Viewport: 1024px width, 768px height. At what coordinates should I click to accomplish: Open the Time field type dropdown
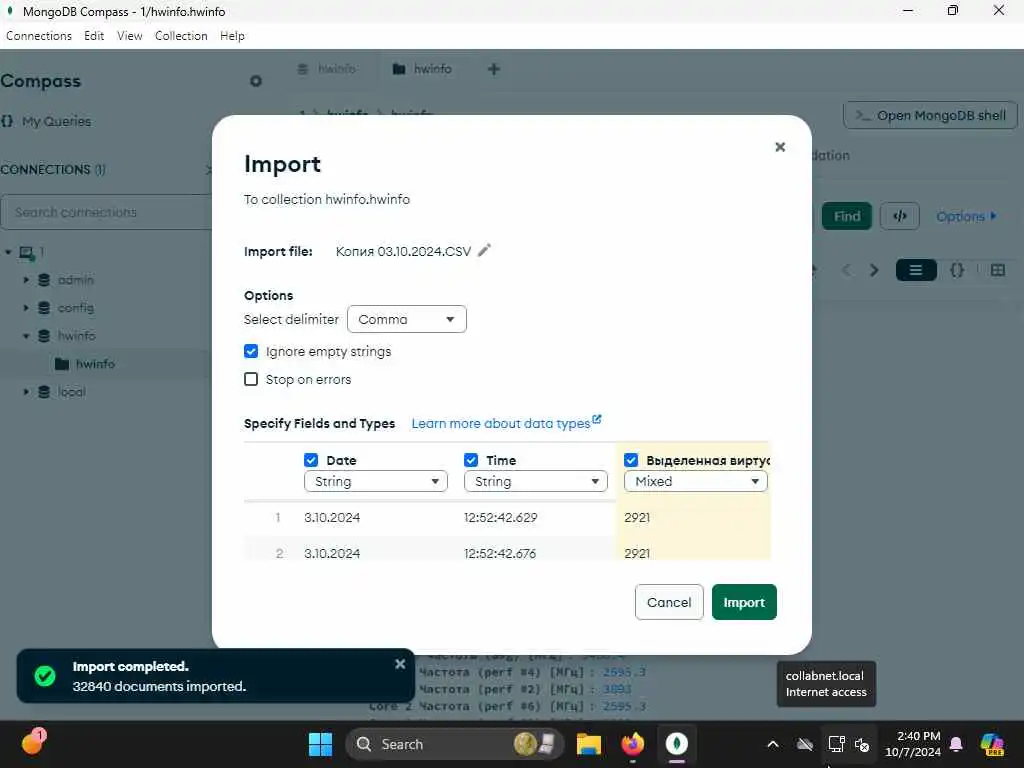[536, 481]
